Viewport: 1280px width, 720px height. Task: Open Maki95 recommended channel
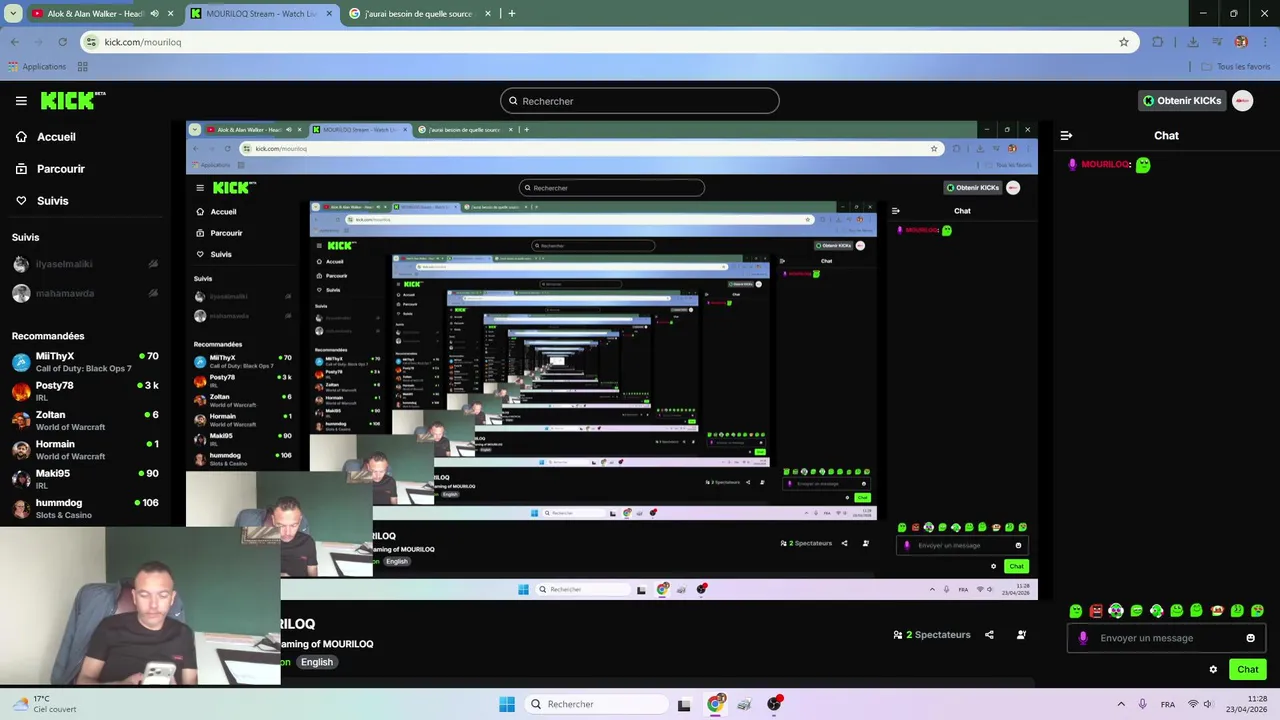point(85,479)
